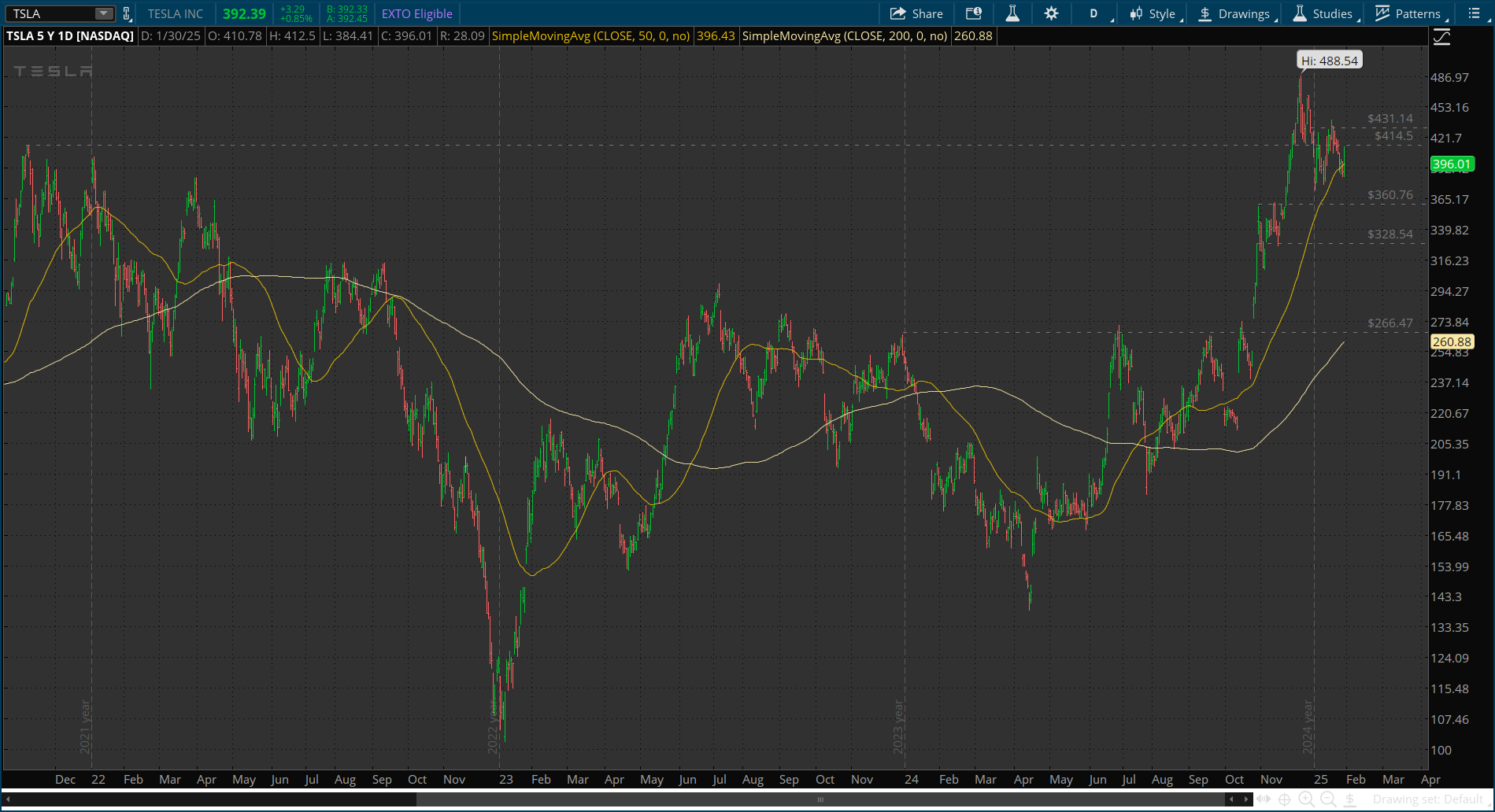Image resolution: width=1495 pixels, height=812 pixels.
Task: Click the zoom in magnifier icon
Action: 1306,799
